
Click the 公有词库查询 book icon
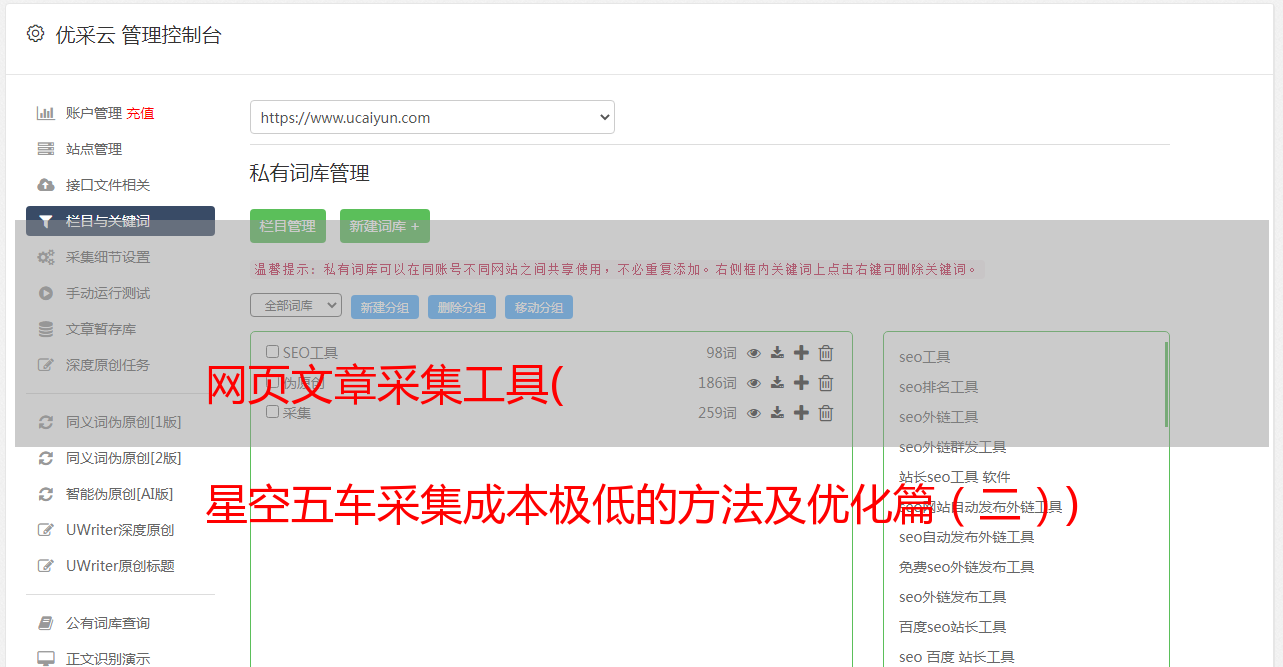pyautogui.click(x=46, y=623)
